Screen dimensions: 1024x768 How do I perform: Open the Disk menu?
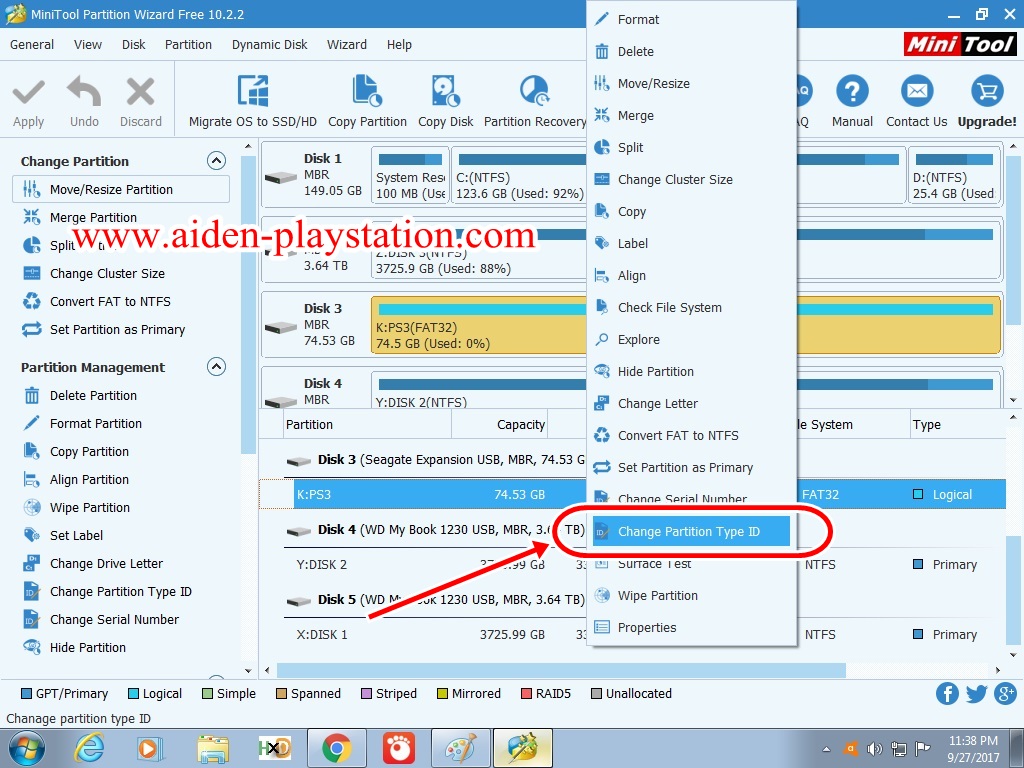[x=134, y=44]
